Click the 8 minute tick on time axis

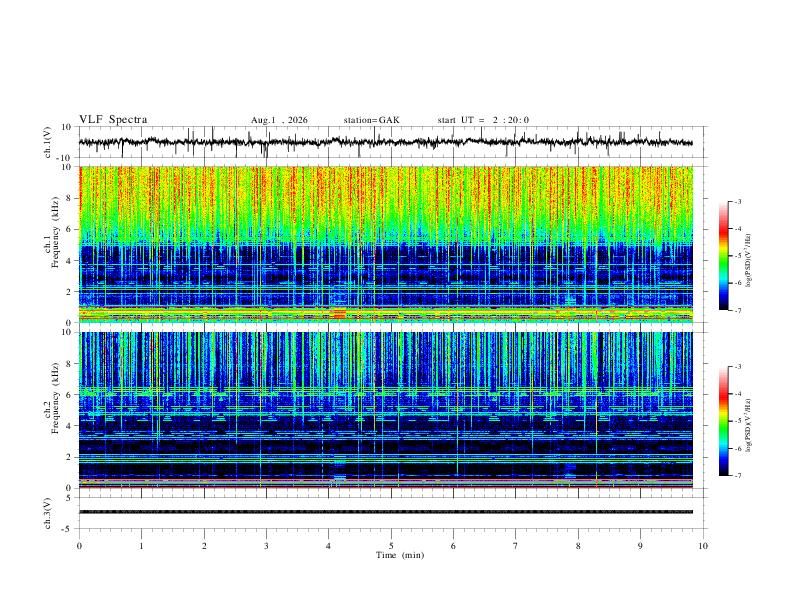578,546
